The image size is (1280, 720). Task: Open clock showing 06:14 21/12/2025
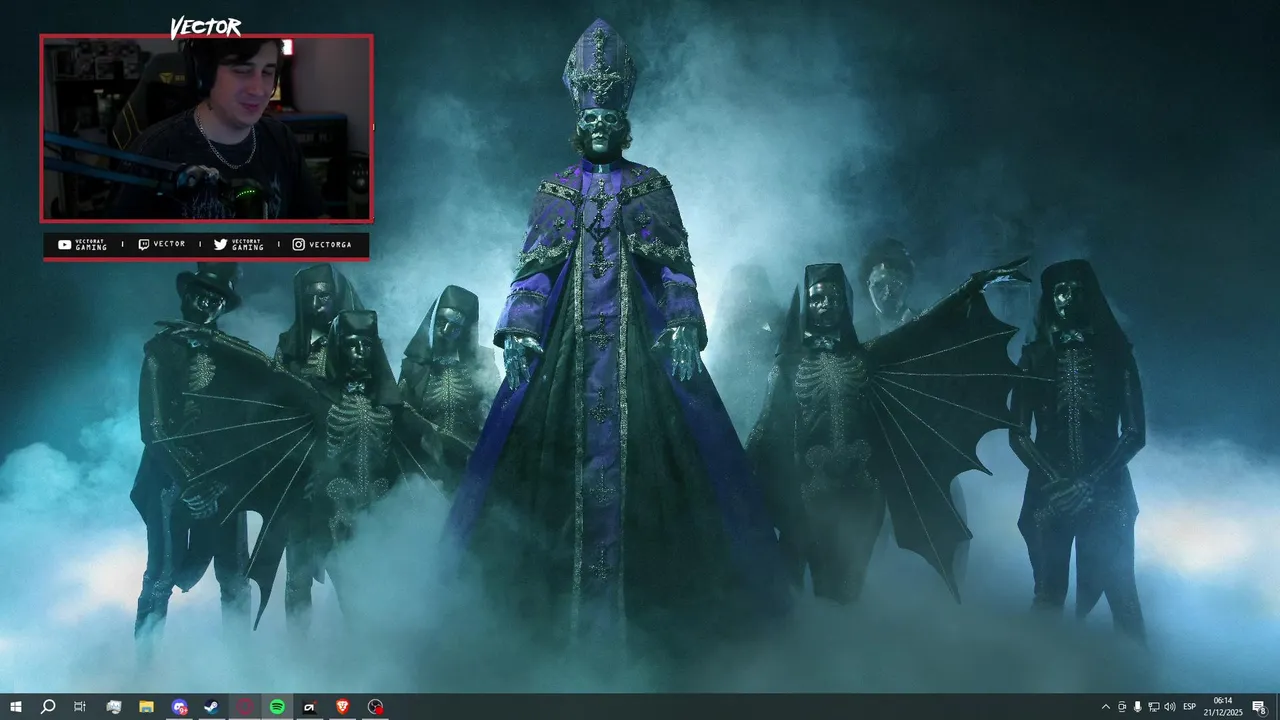[1222, 707]
